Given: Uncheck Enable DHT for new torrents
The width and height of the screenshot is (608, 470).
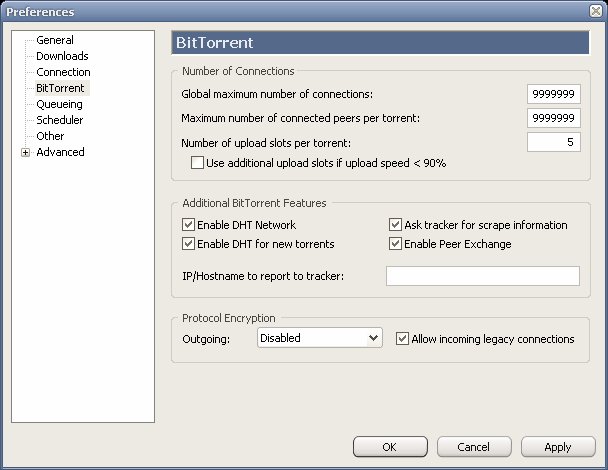Looking at the screenshot, I should pos(188,244).
